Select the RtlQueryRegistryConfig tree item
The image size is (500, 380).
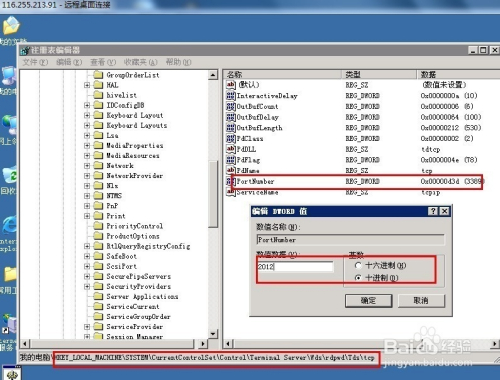click(x=148, y=246)
